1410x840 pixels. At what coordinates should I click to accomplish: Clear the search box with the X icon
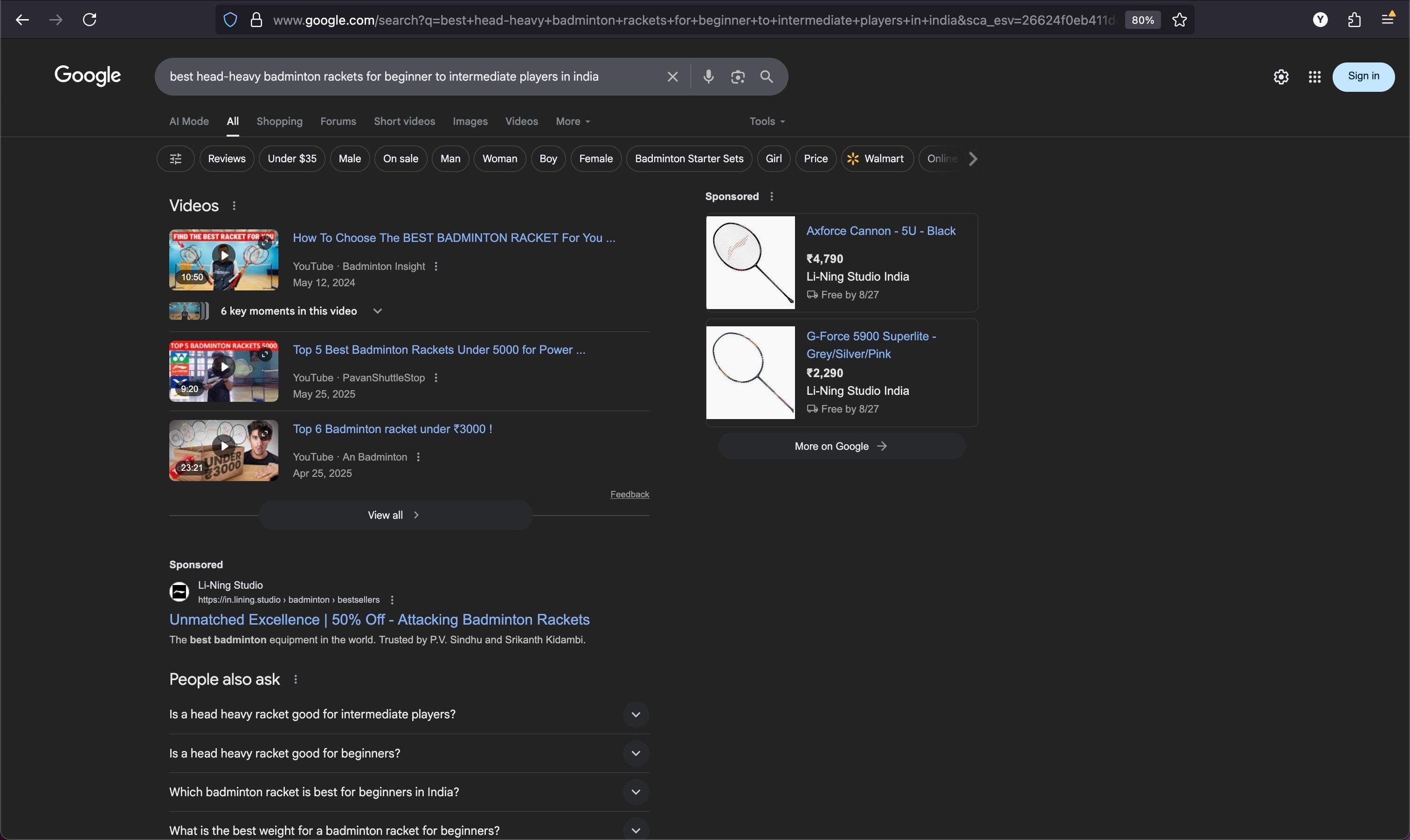(x=672, y=77)
